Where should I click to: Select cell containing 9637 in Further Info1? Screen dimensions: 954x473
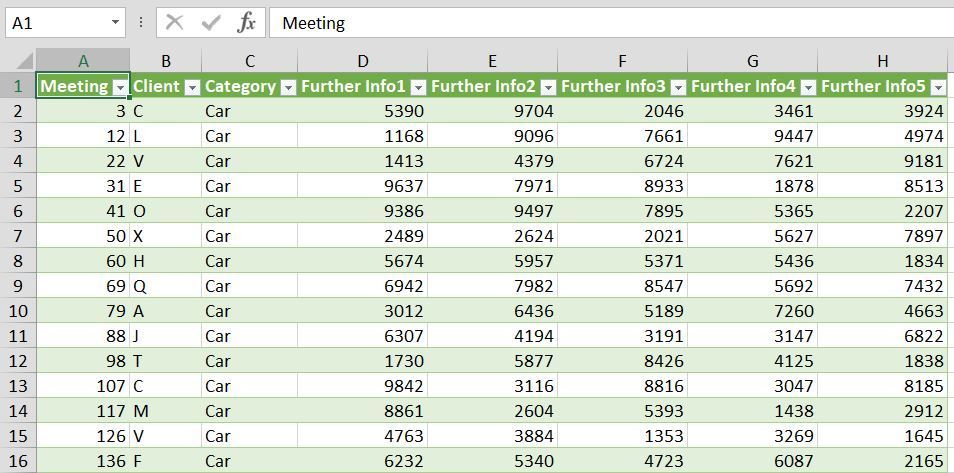(362, 186)
